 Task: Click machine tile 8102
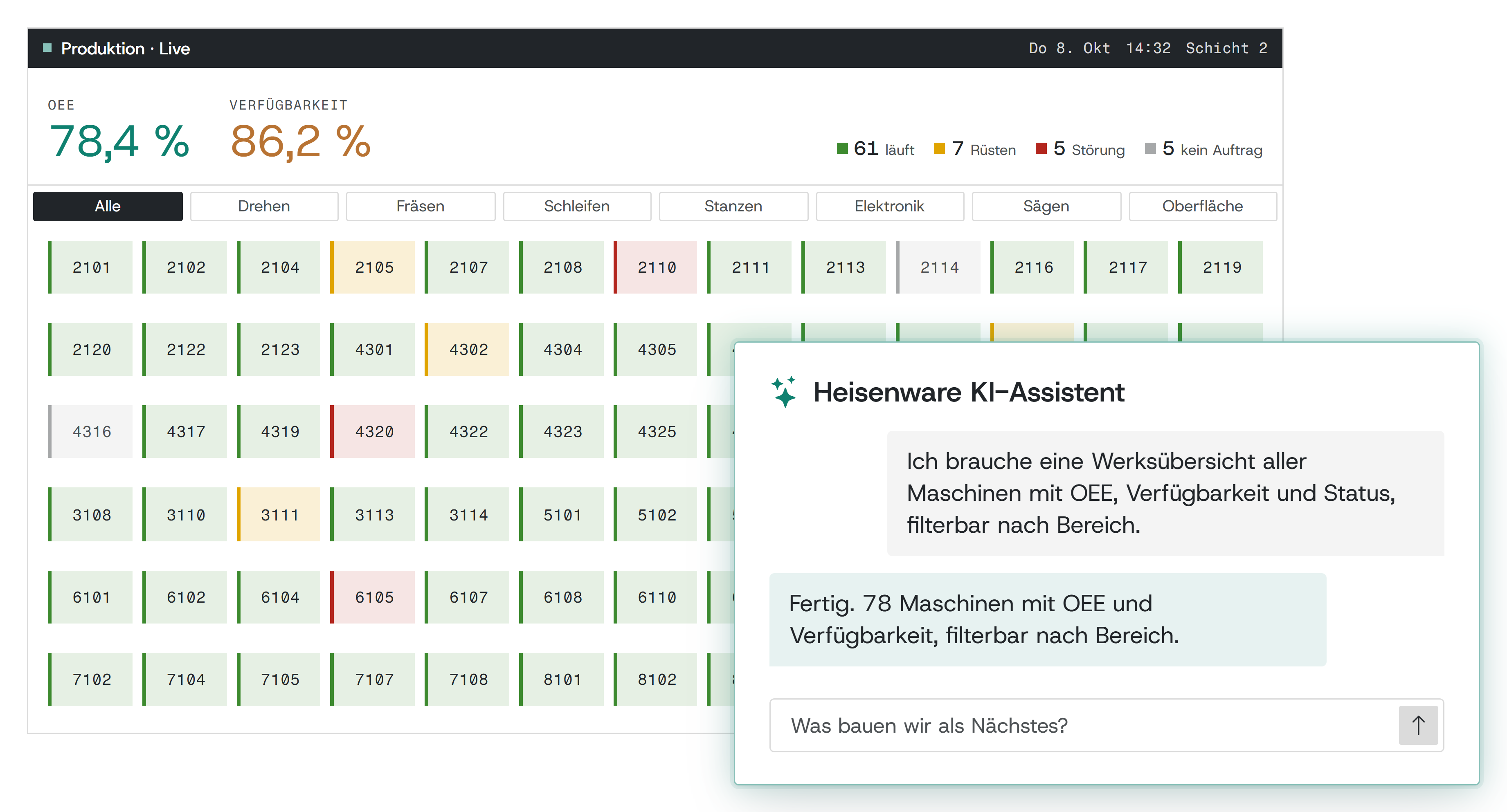coord(655,679)
